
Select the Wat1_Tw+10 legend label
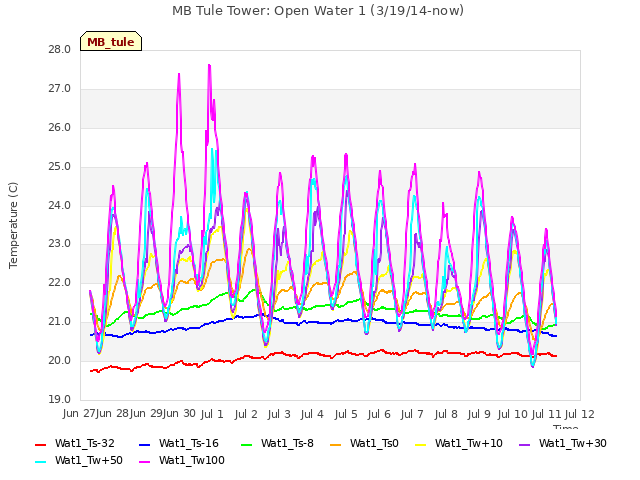pyautogui.click(x=469, y=443)
